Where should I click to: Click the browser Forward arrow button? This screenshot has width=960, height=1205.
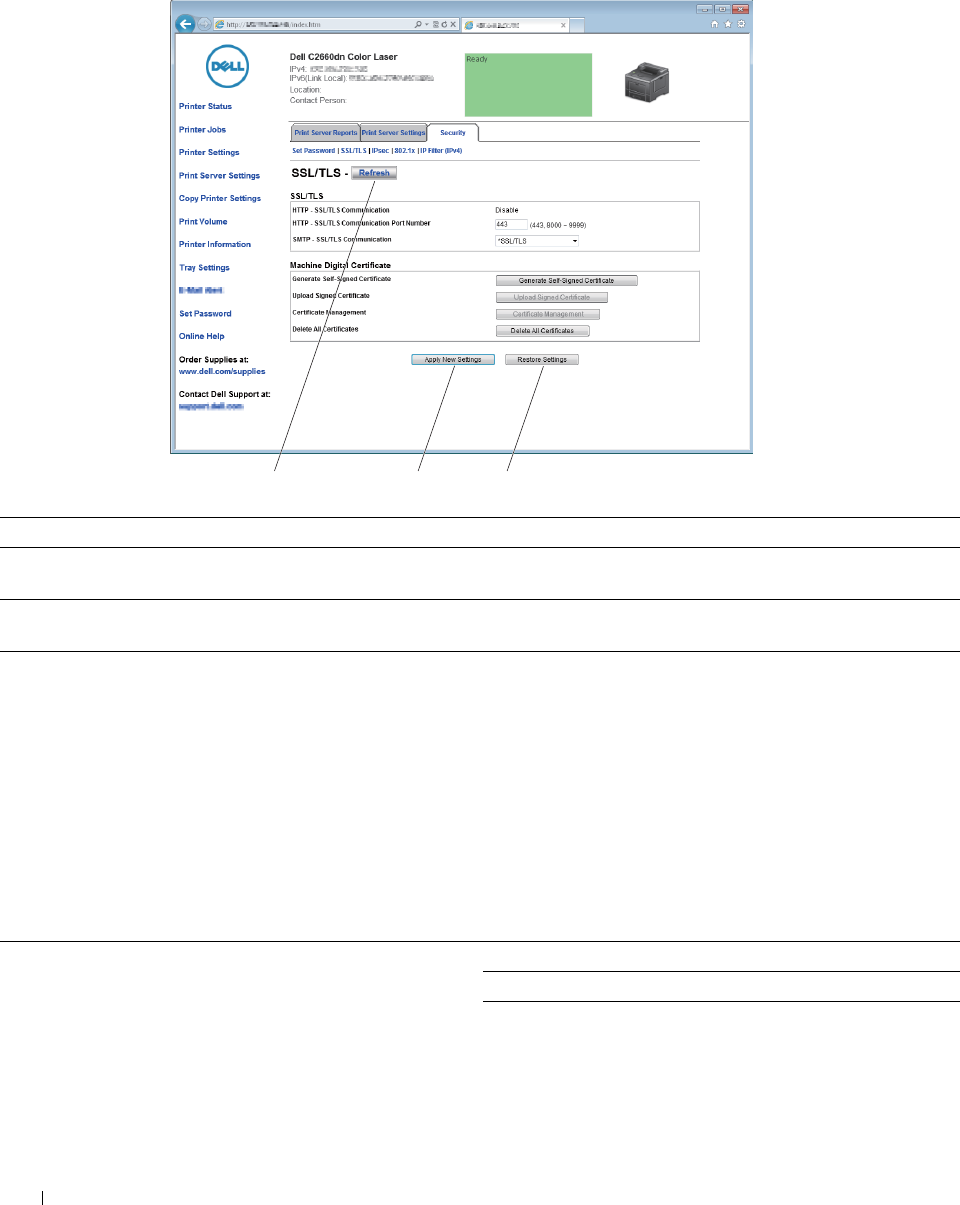(203, 24)
